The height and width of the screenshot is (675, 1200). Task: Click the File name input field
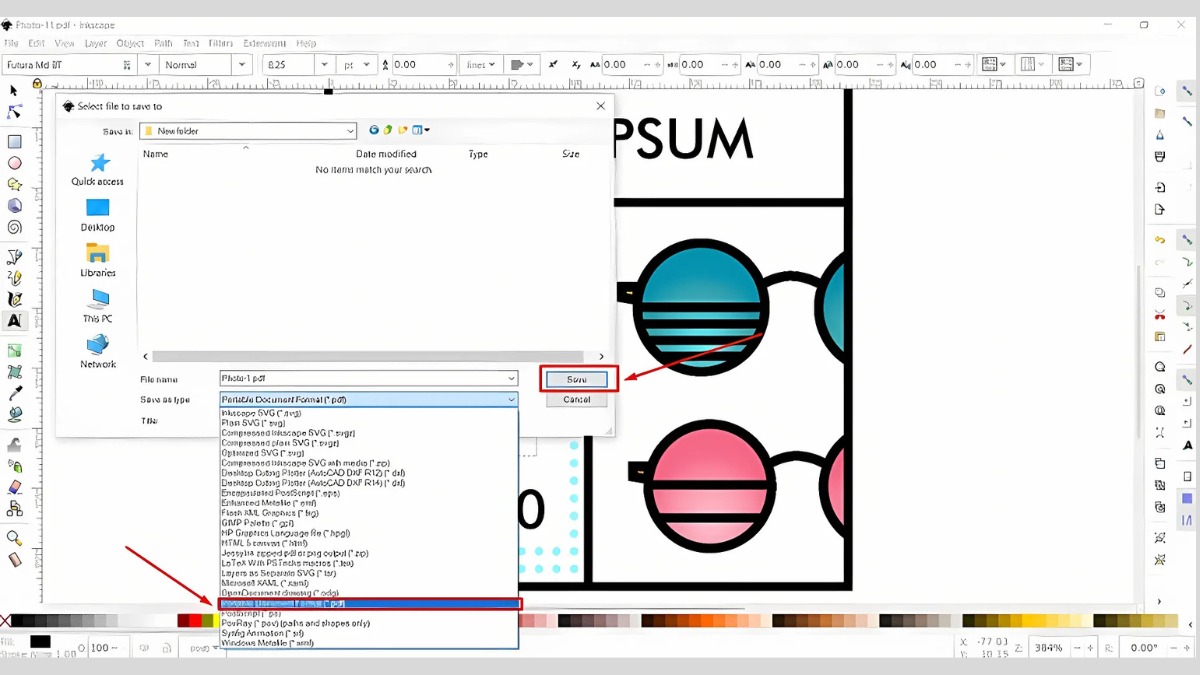click(369, 379)
